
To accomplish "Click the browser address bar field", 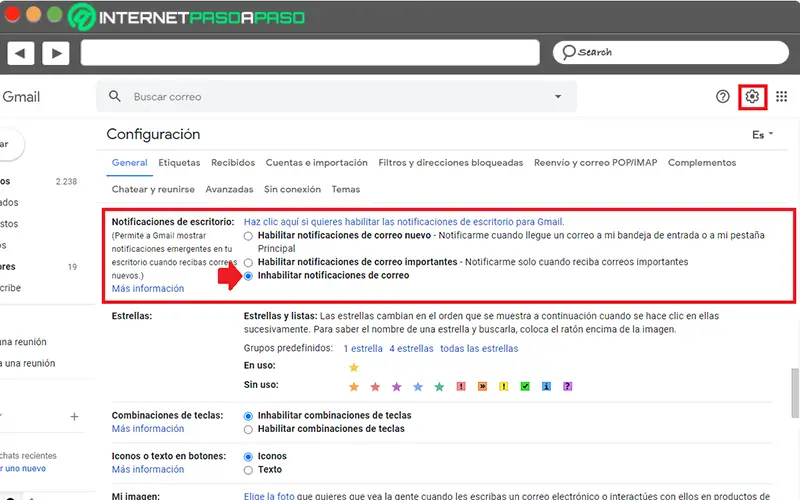I will click(x=310, y=53).
